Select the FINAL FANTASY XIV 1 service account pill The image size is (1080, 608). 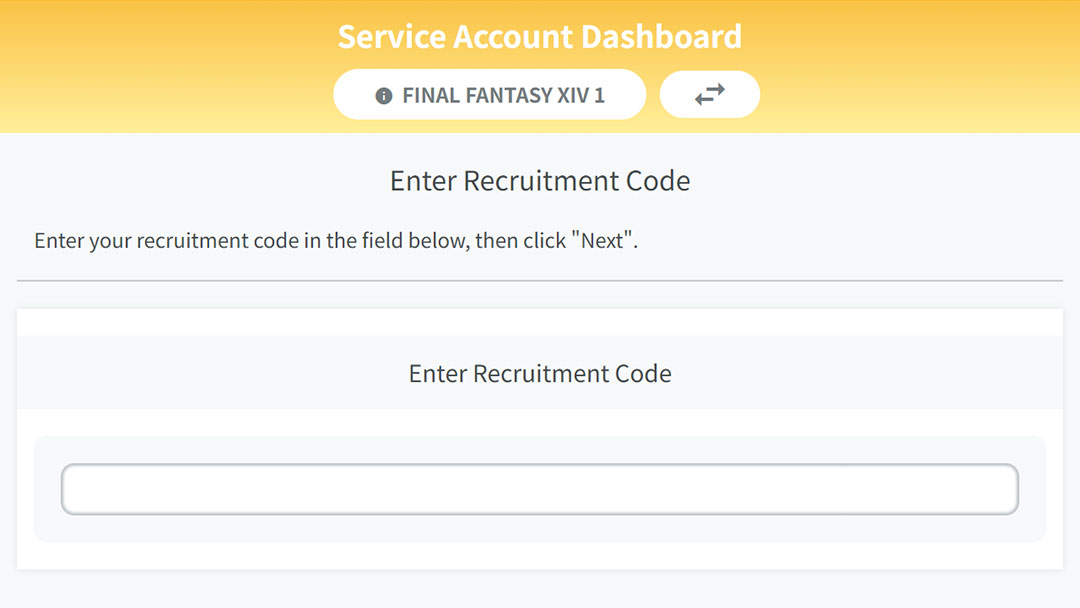click(490, 94)
